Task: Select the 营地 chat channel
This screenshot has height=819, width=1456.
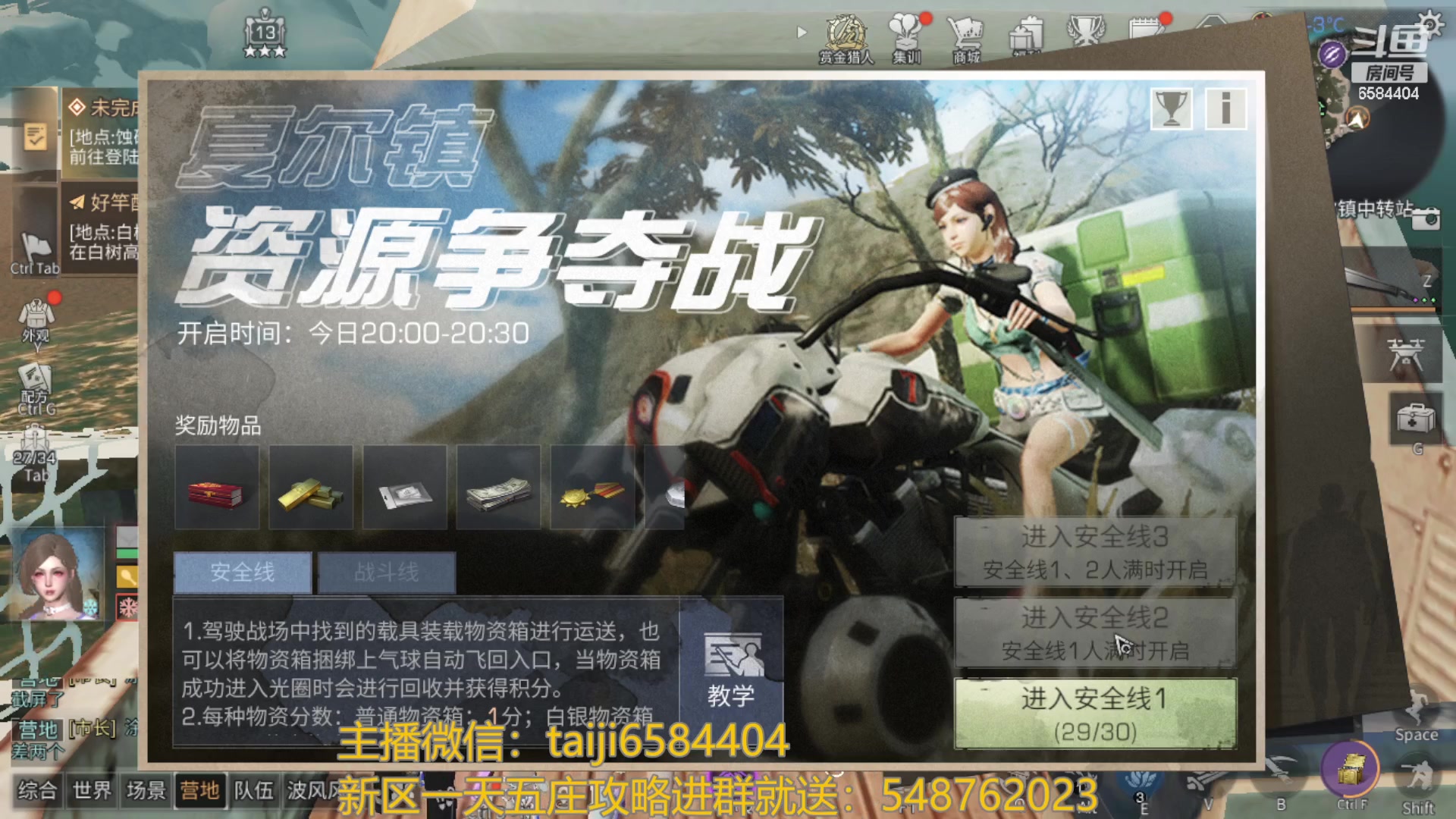Action: click(x=199, y=791)
